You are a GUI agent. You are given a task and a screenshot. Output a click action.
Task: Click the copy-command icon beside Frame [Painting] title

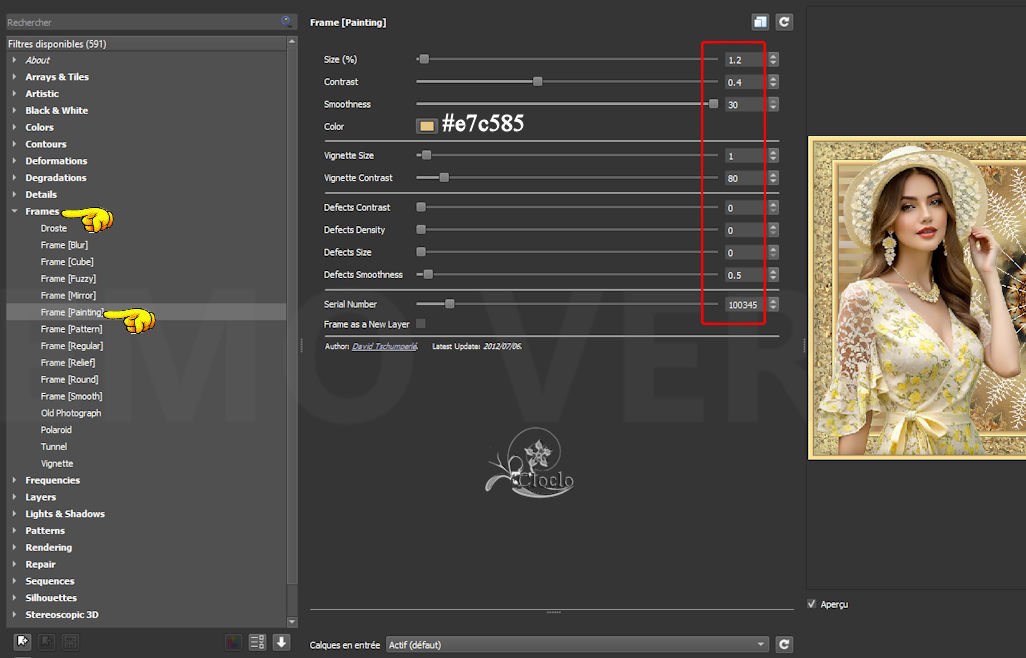click(x=761, y=22)
